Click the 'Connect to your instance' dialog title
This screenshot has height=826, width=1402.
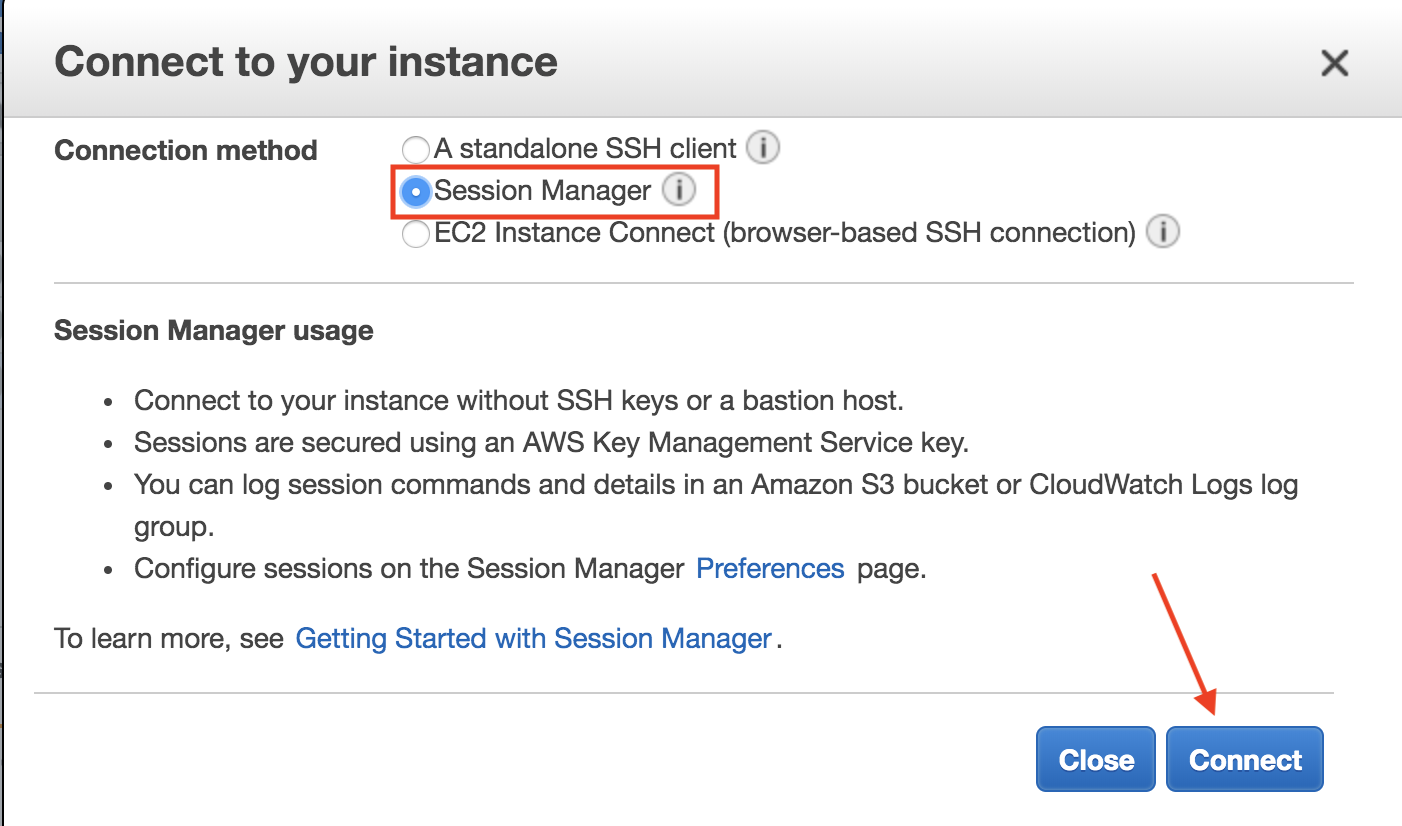[x=306, y=62]
